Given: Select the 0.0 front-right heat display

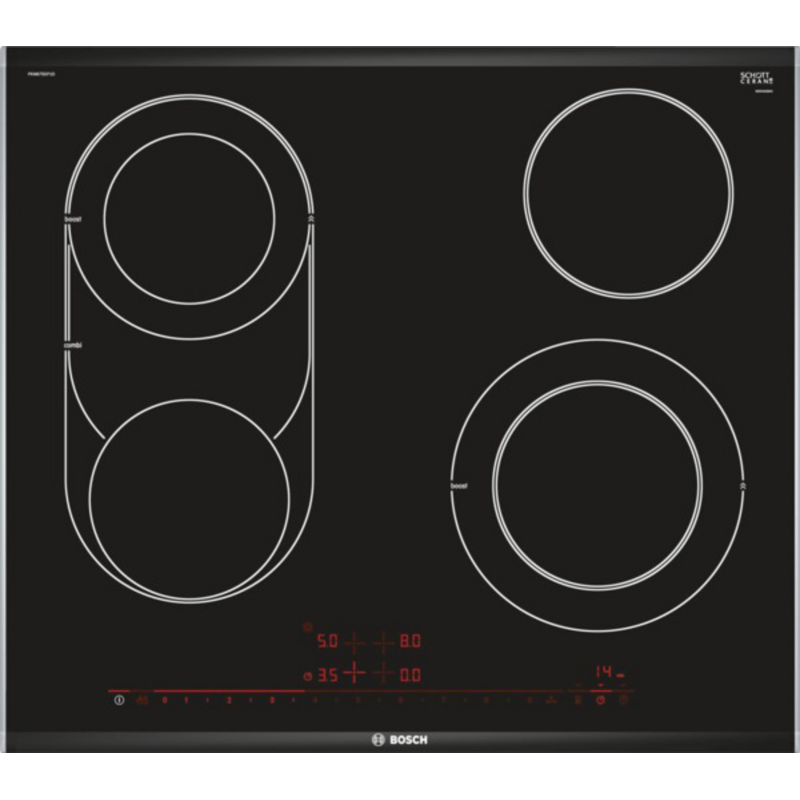Looking at the screenshot, I should tap(411, 675).
